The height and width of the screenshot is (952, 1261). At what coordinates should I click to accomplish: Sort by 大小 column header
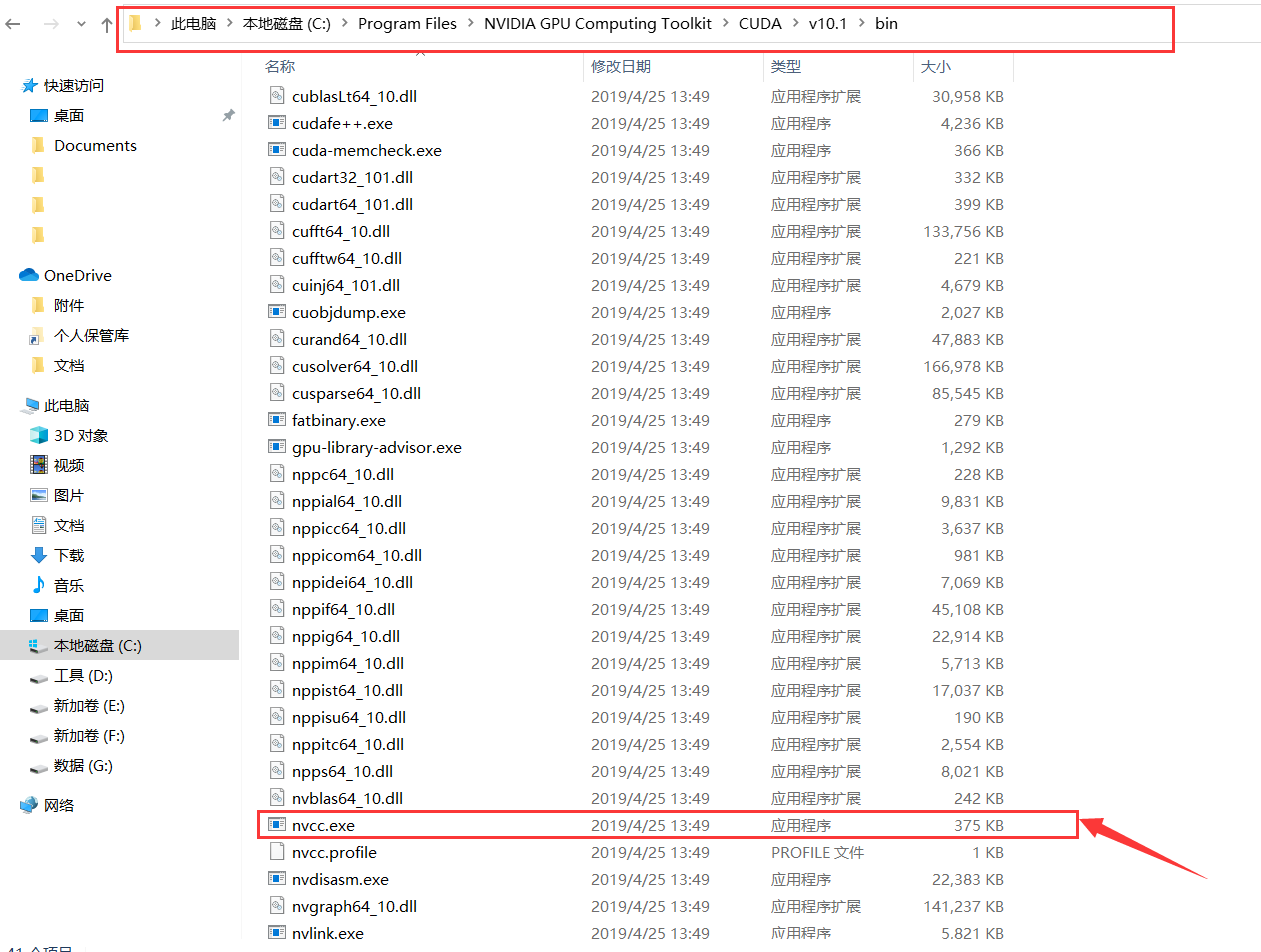point(935,66)
